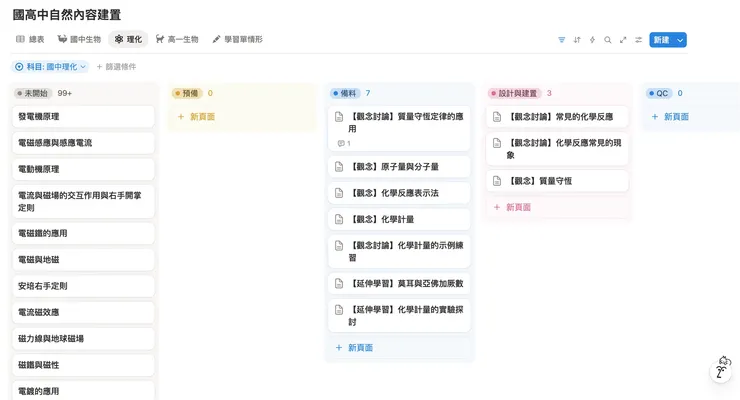Click page icon of 常見的化學反應 card
This screenshot has height=400, width=740.
click(x=497, y=117)
